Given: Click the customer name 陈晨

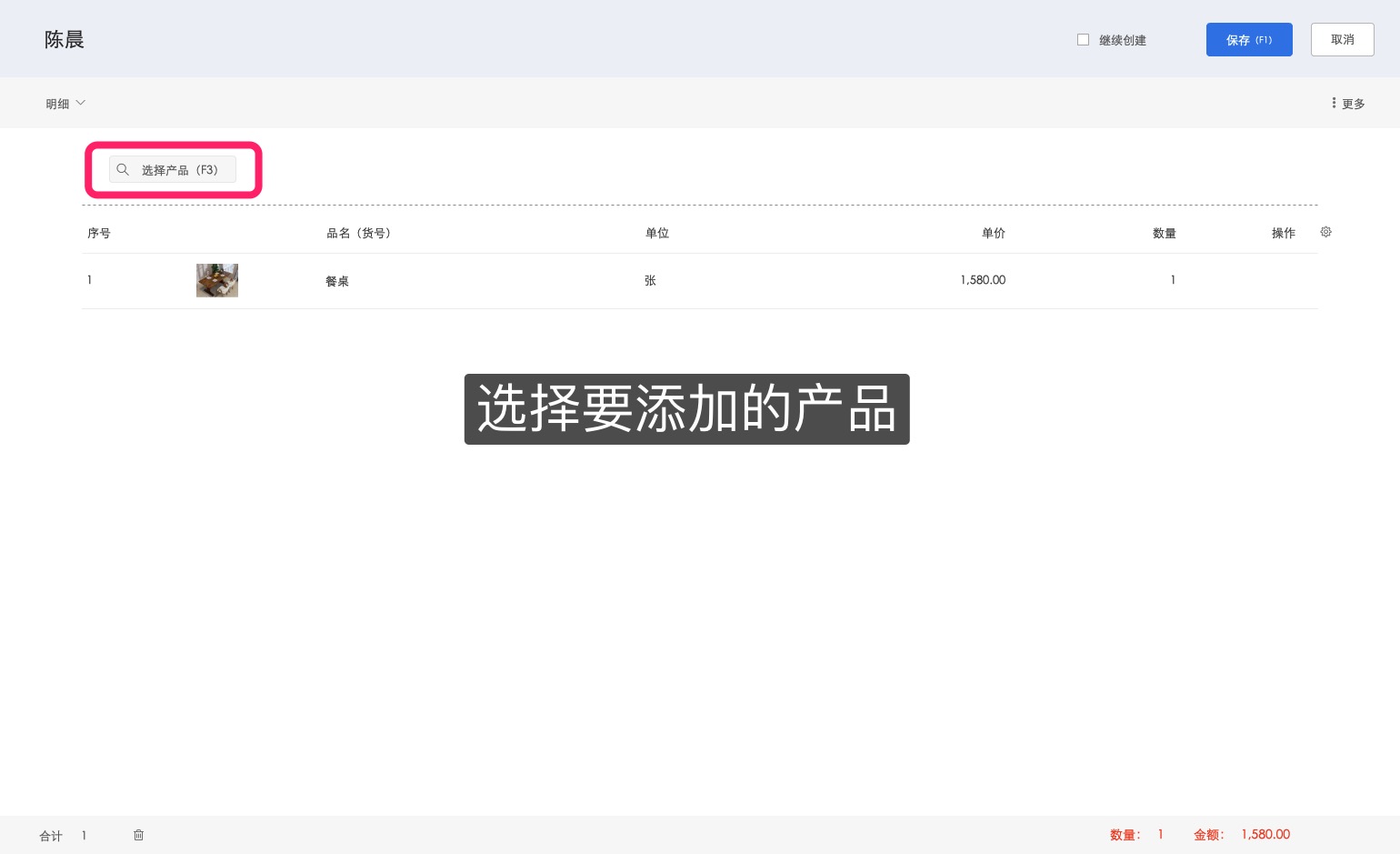Looking at the screenshot, I should [65, 40].
